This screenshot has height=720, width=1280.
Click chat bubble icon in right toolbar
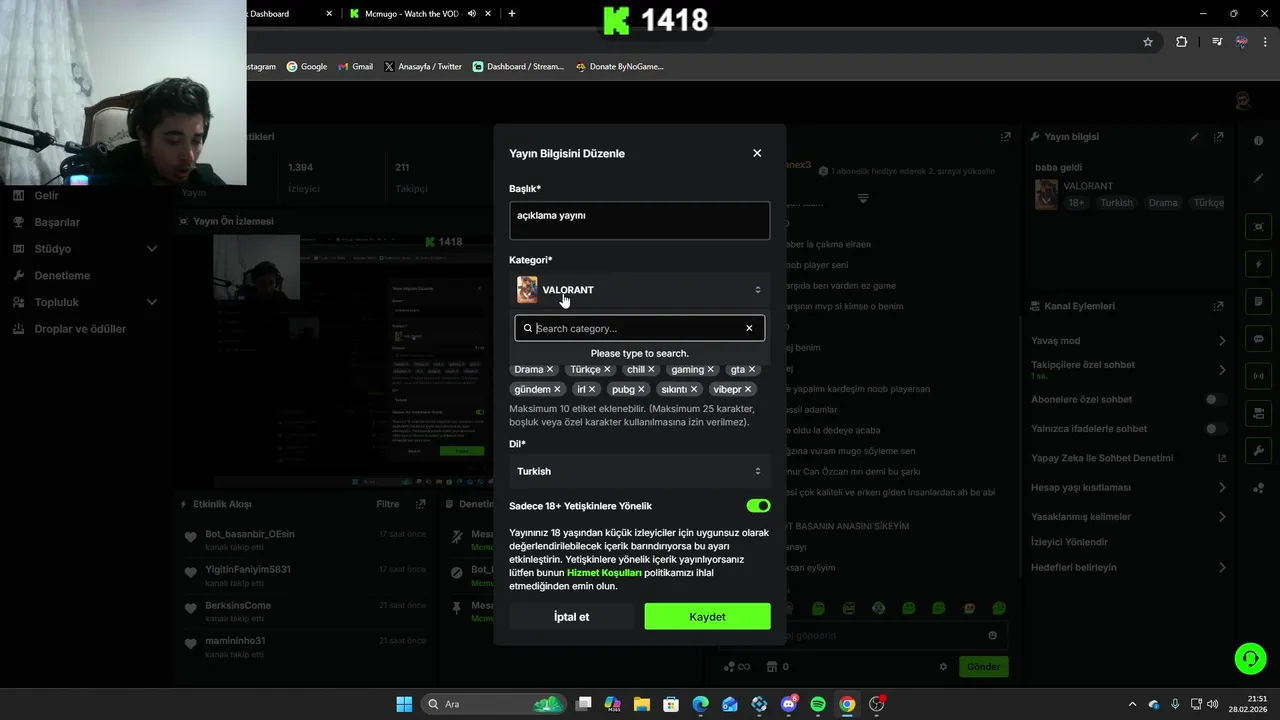coord(1259,339)
